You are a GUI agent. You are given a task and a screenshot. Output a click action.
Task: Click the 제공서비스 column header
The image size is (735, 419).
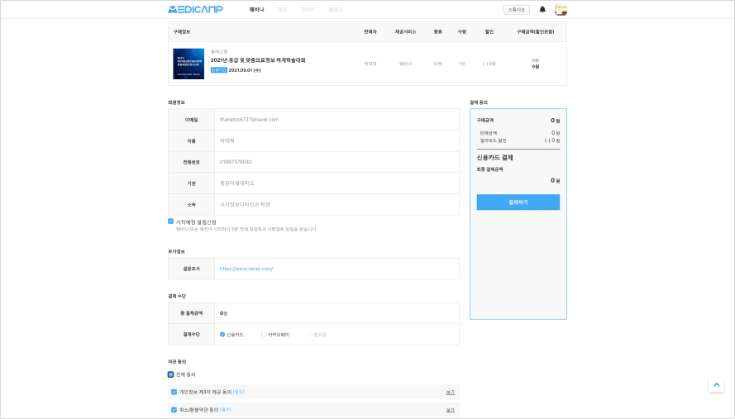tap(405, 32)
